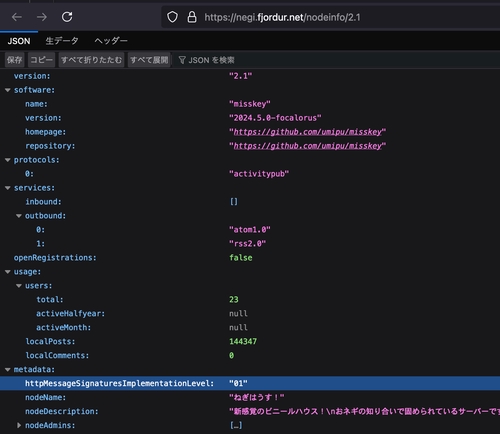Select the openRegistrations false value
This screenshot has width=500, height=434.
pyautogui.click(x=241, y=258)
